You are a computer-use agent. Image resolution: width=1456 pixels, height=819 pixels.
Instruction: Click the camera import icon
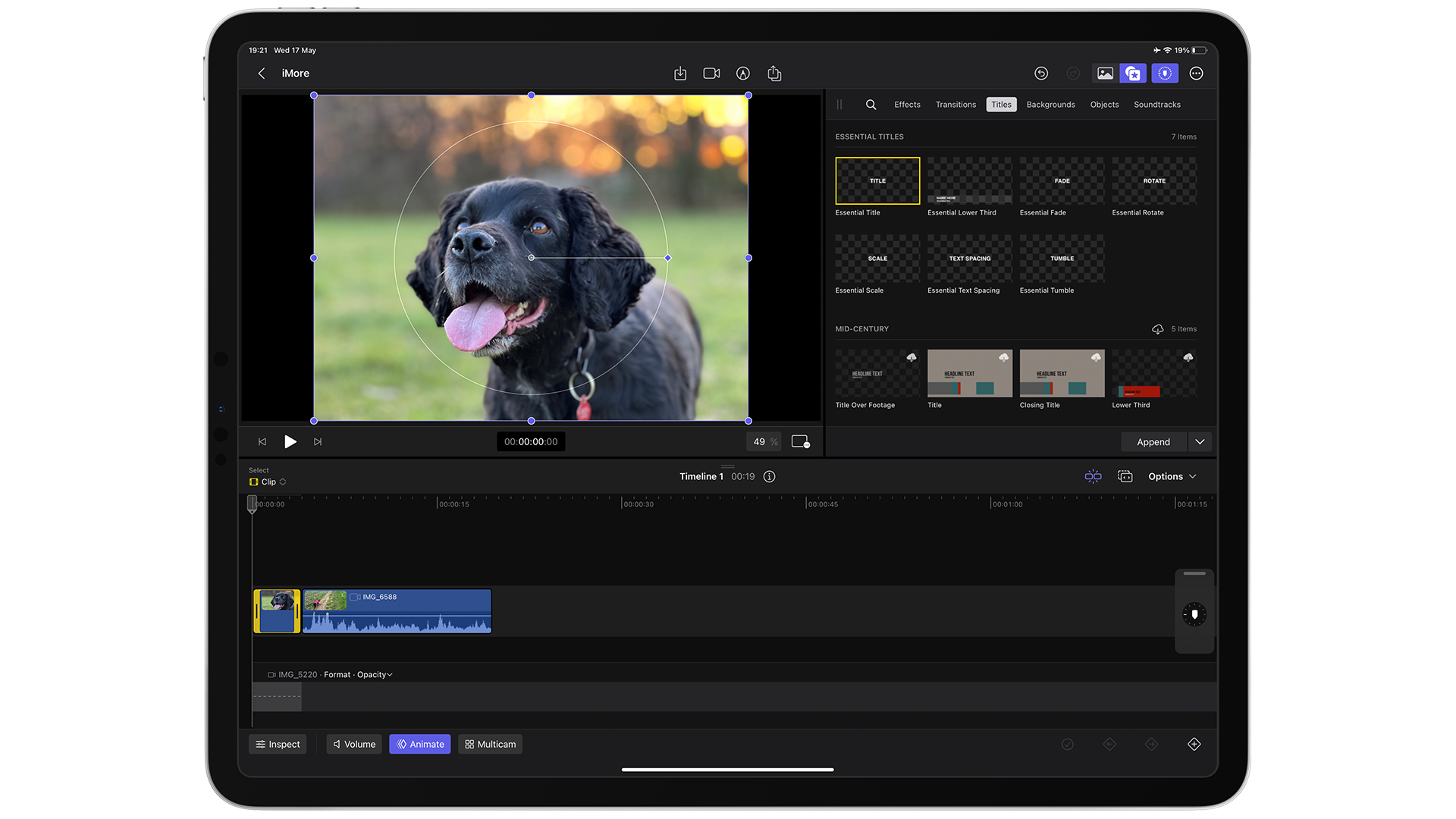[711, 73]
